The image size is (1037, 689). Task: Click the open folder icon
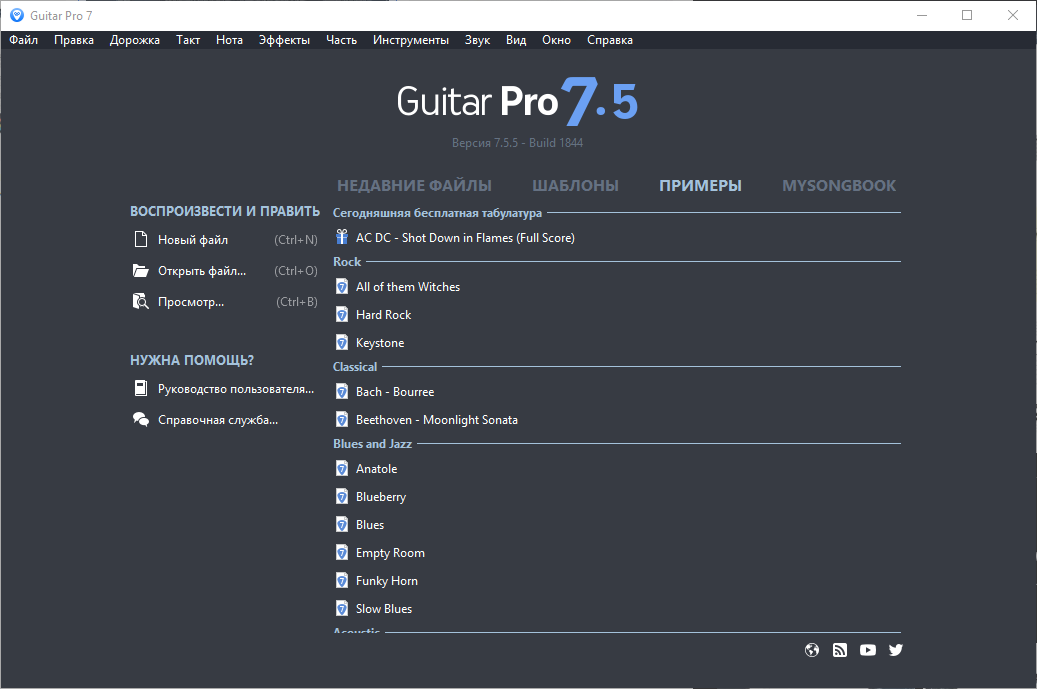[x=140, y=270]
